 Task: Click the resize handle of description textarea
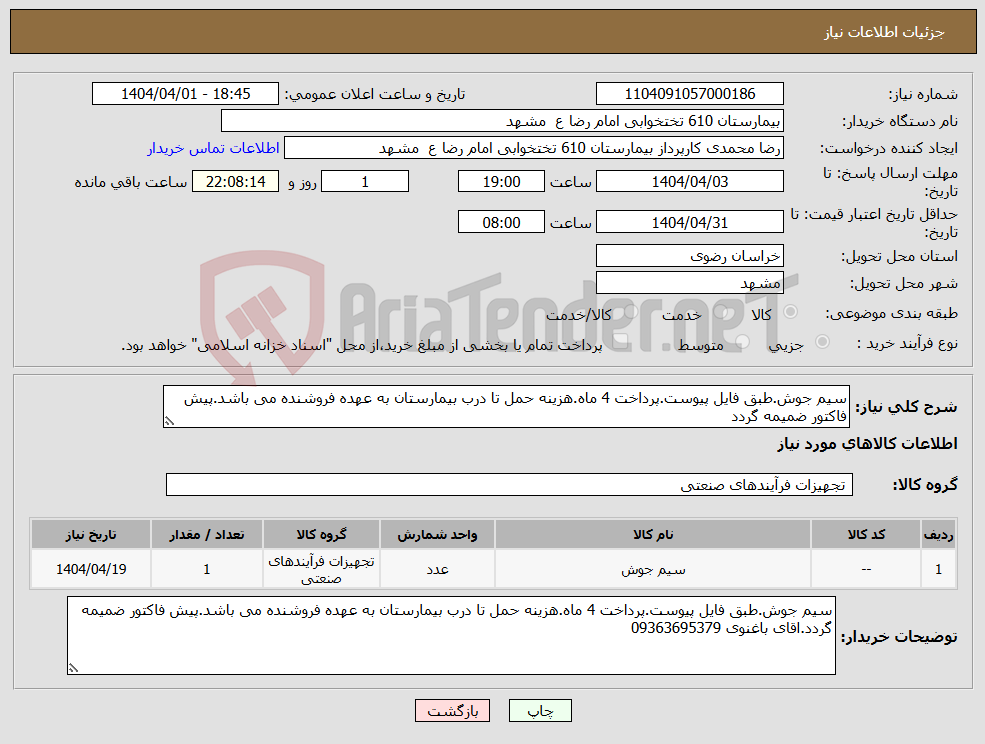pos(168,422)
